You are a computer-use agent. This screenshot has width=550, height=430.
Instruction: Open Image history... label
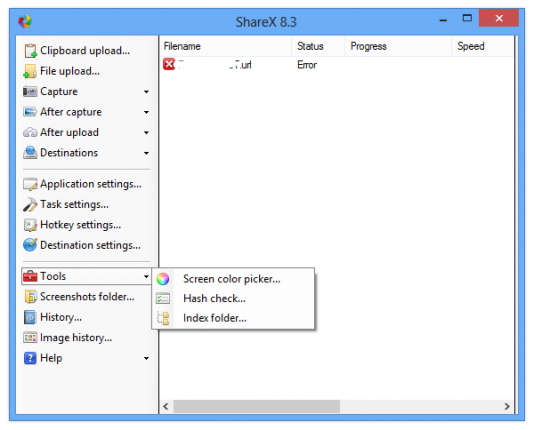(76, 338)
